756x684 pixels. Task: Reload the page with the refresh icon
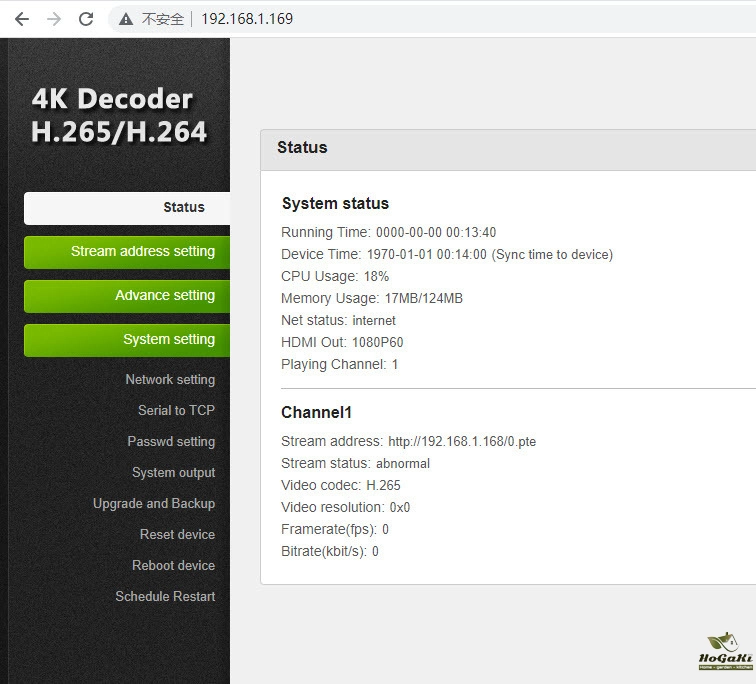pos(86,19)
